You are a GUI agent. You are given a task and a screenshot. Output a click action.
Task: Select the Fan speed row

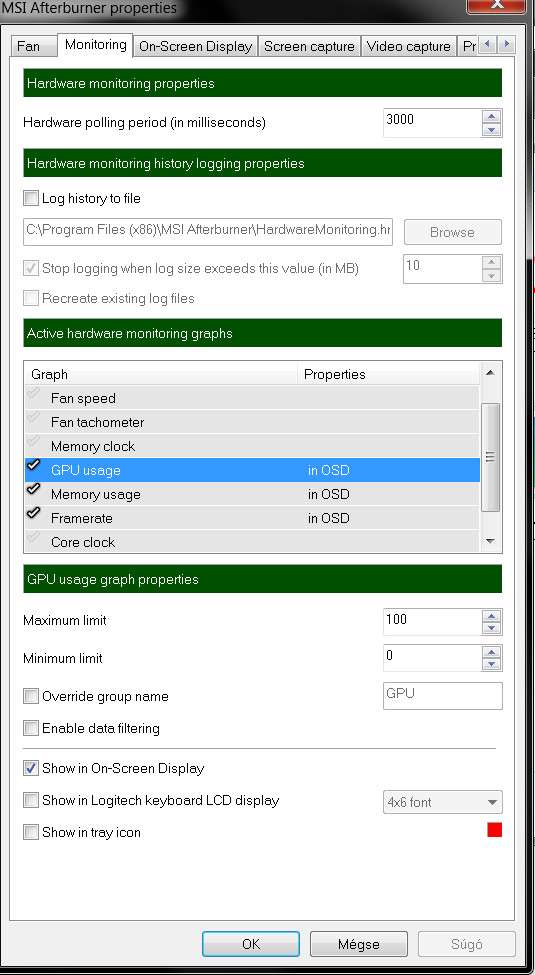252,398
